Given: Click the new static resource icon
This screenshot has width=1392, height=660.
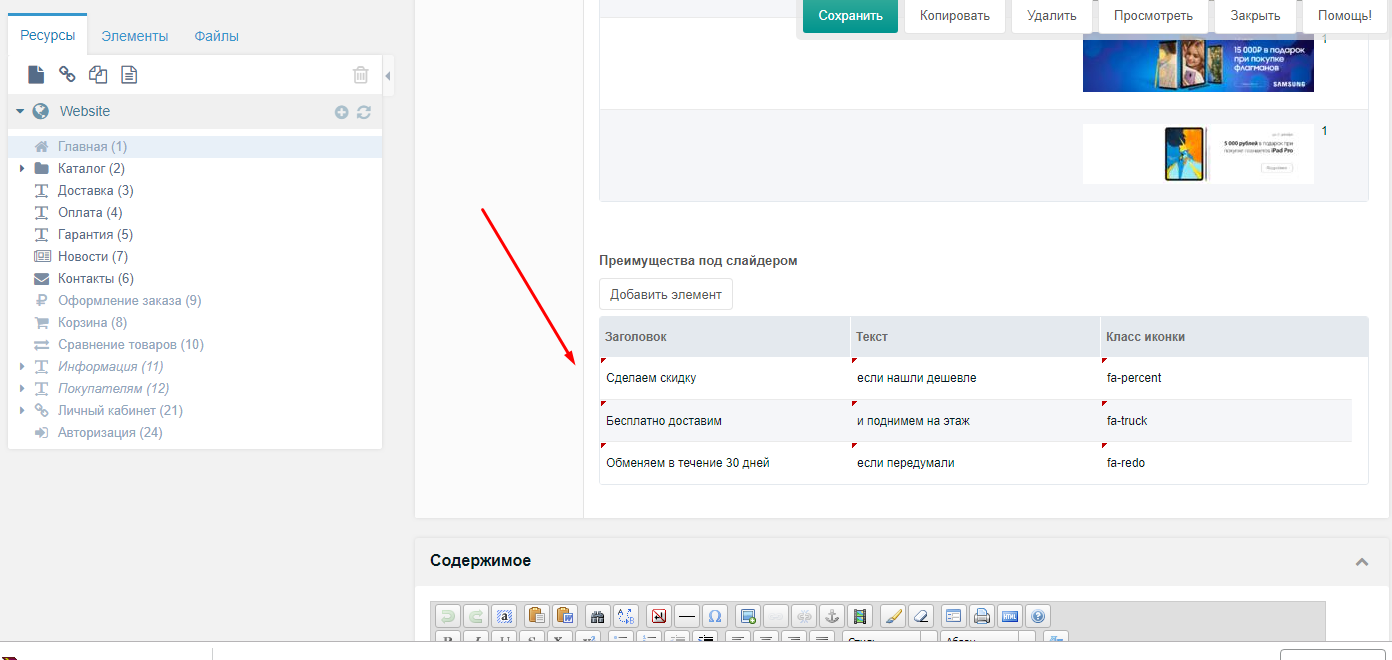Looking at the screenshot, I should 129,74.
